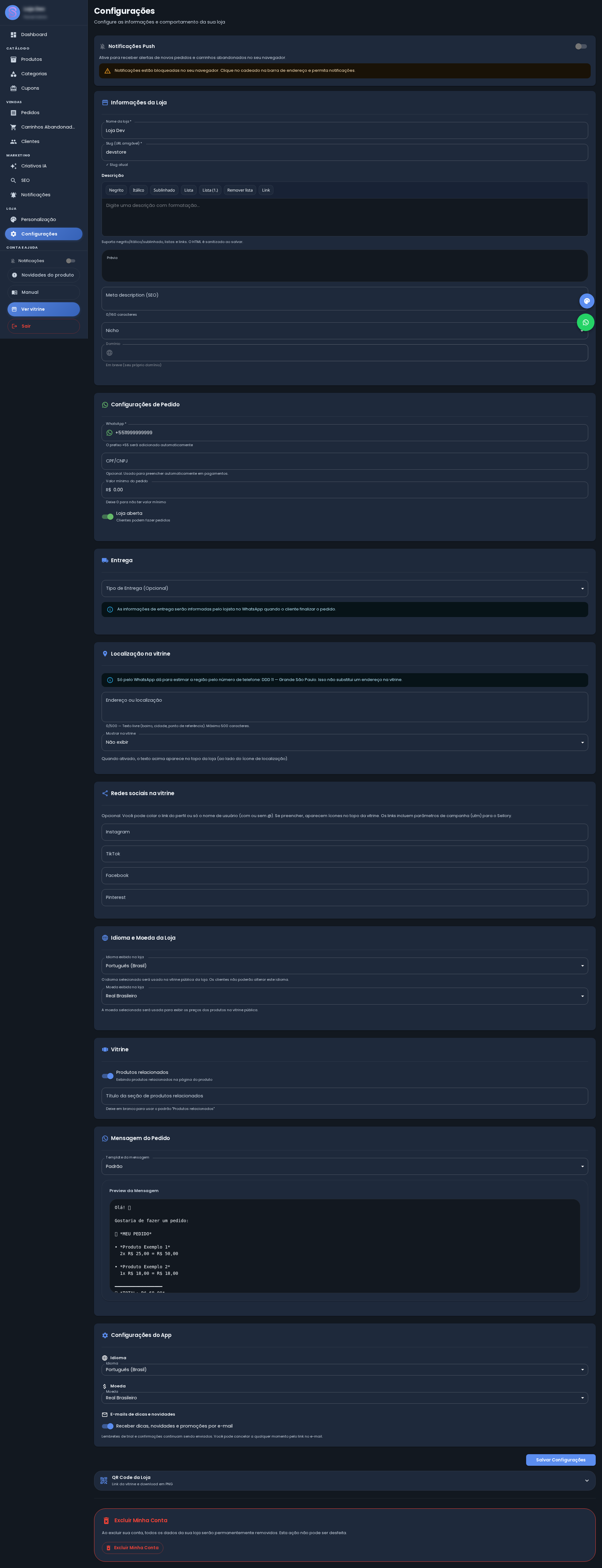Click the Excluir Minha Conta button
The height and width of the screenshot is (1568, 602).
click(133, 1547)
